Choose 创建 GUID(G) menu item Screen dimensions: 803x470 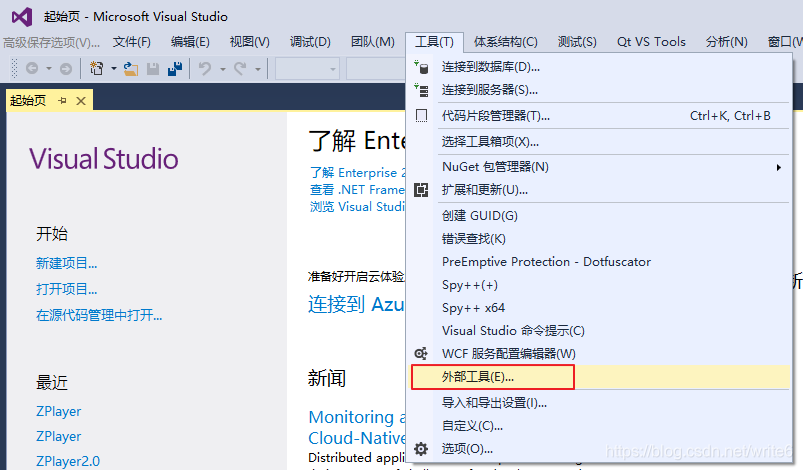coord(599,216)
